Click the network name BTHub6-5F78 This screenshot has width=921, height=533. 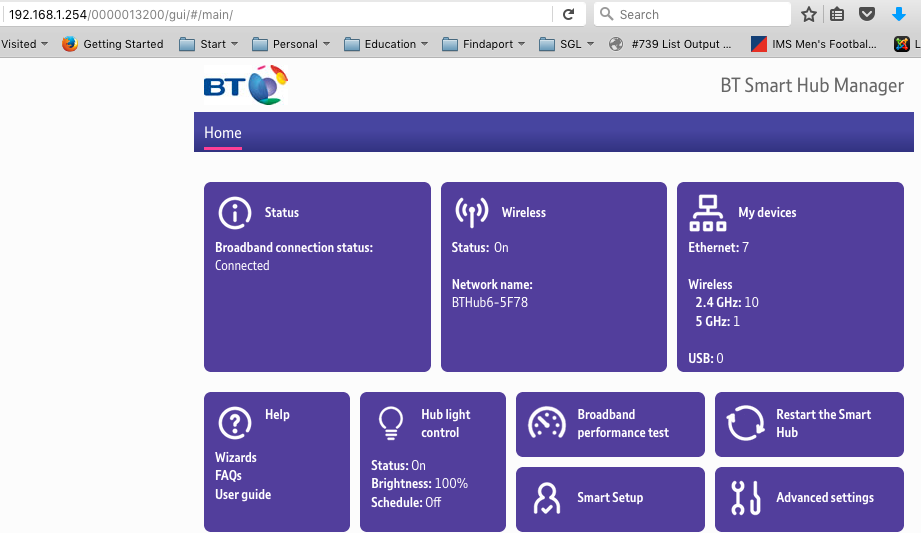click(489, 303)
